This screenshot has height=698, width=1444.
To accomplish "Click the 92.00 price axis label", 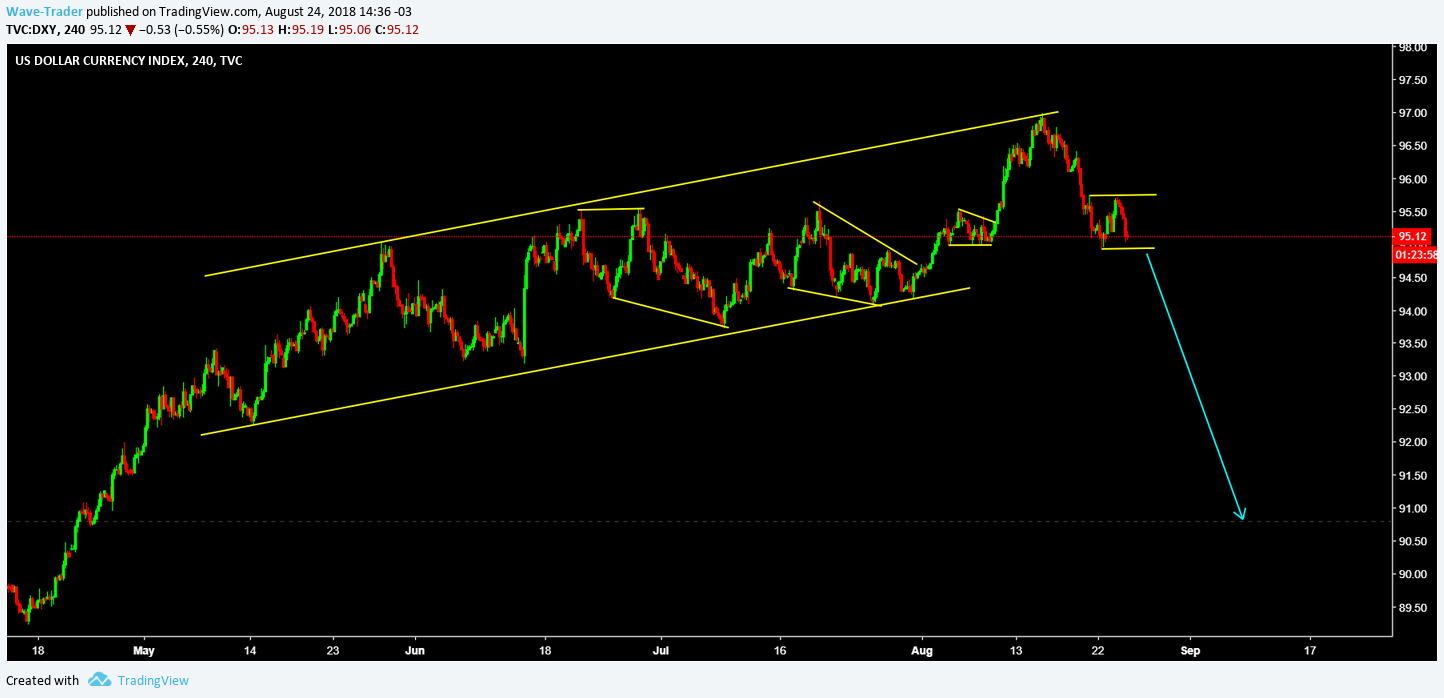I will click(1412, 442).
